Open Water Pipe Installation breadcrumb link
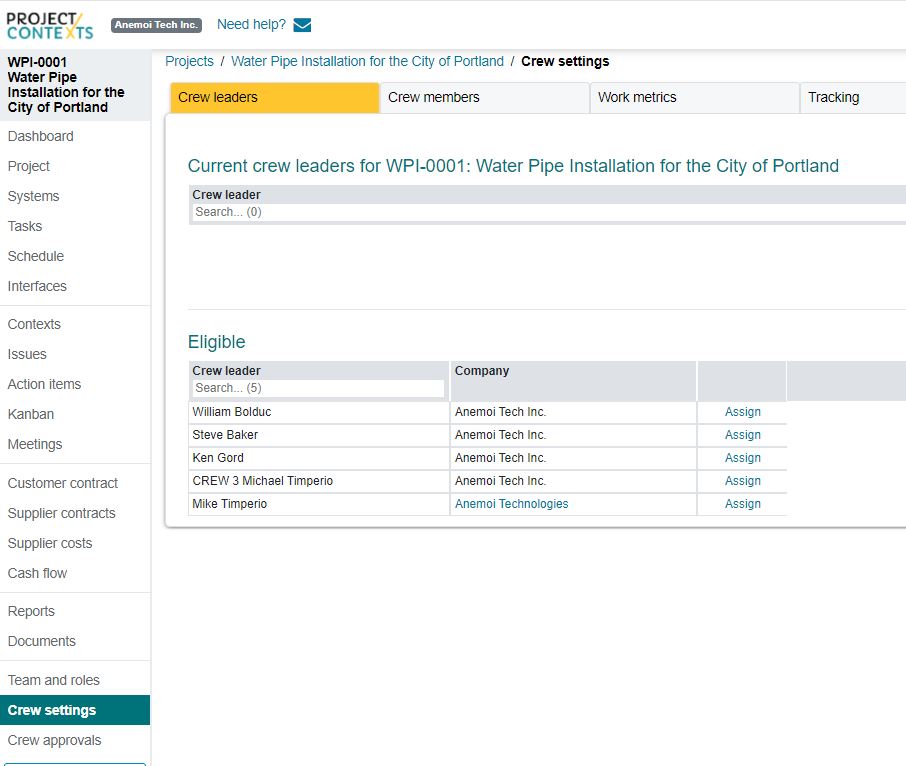 [x=367, y=61]
